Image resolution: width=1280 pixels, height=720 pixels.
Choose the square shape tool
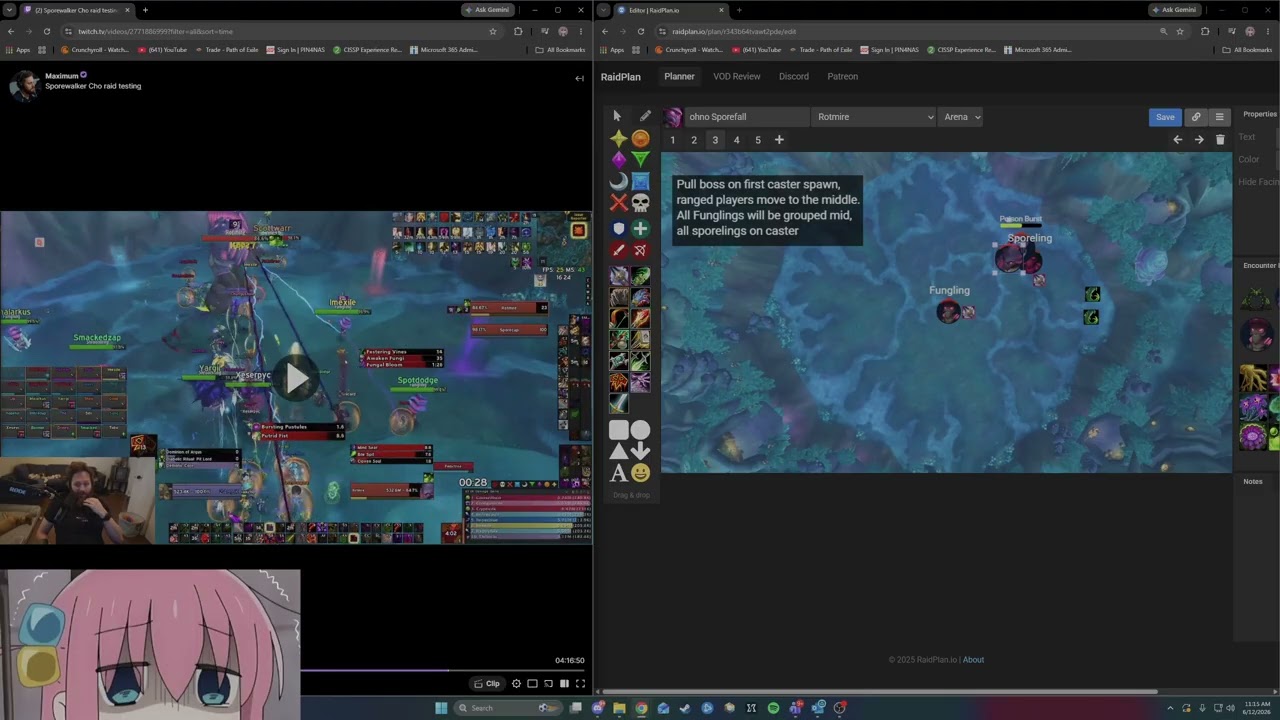pos(619,430)
